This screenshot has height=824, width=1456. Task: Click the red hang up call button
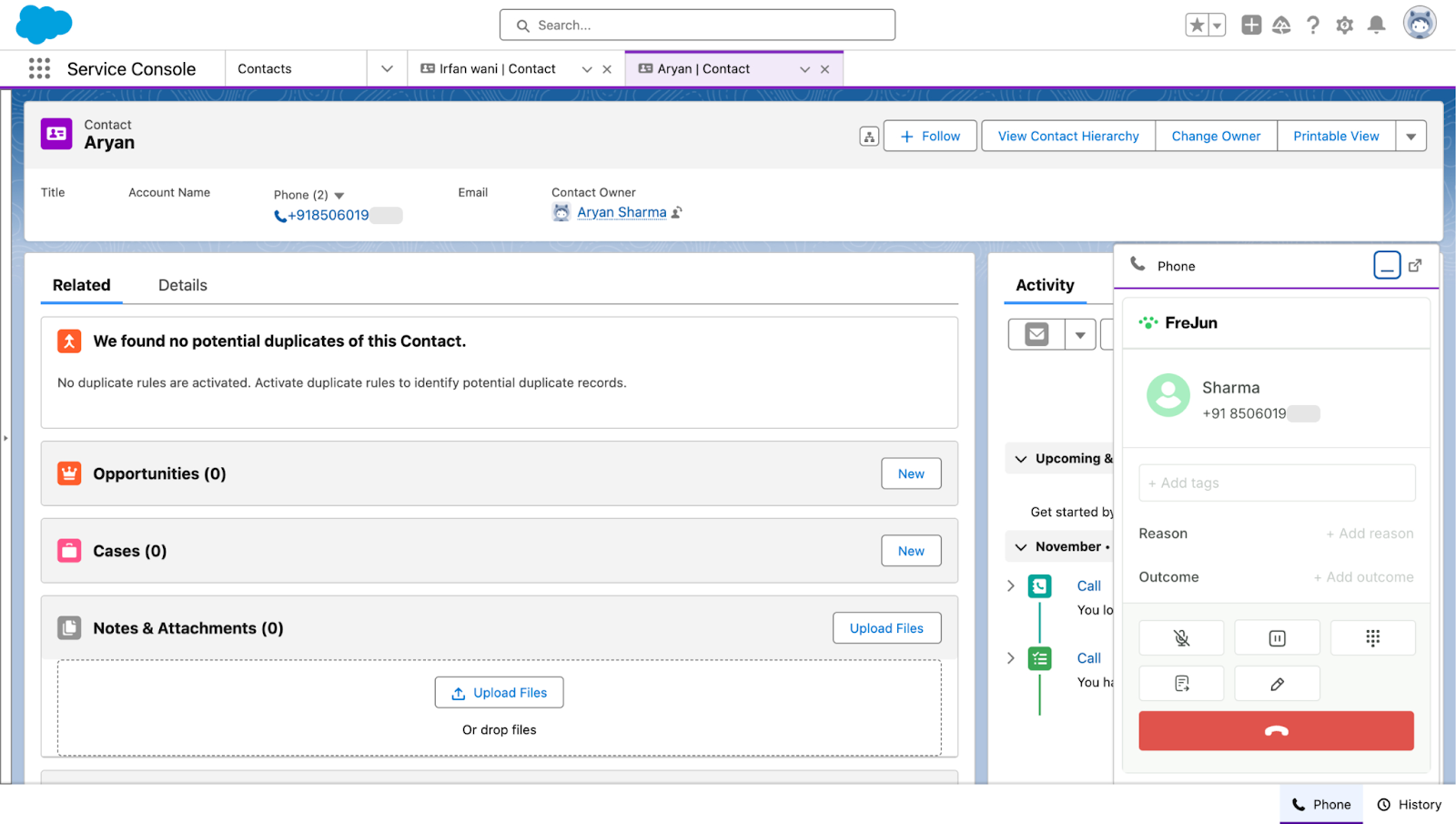click(x=1276, y=731)
